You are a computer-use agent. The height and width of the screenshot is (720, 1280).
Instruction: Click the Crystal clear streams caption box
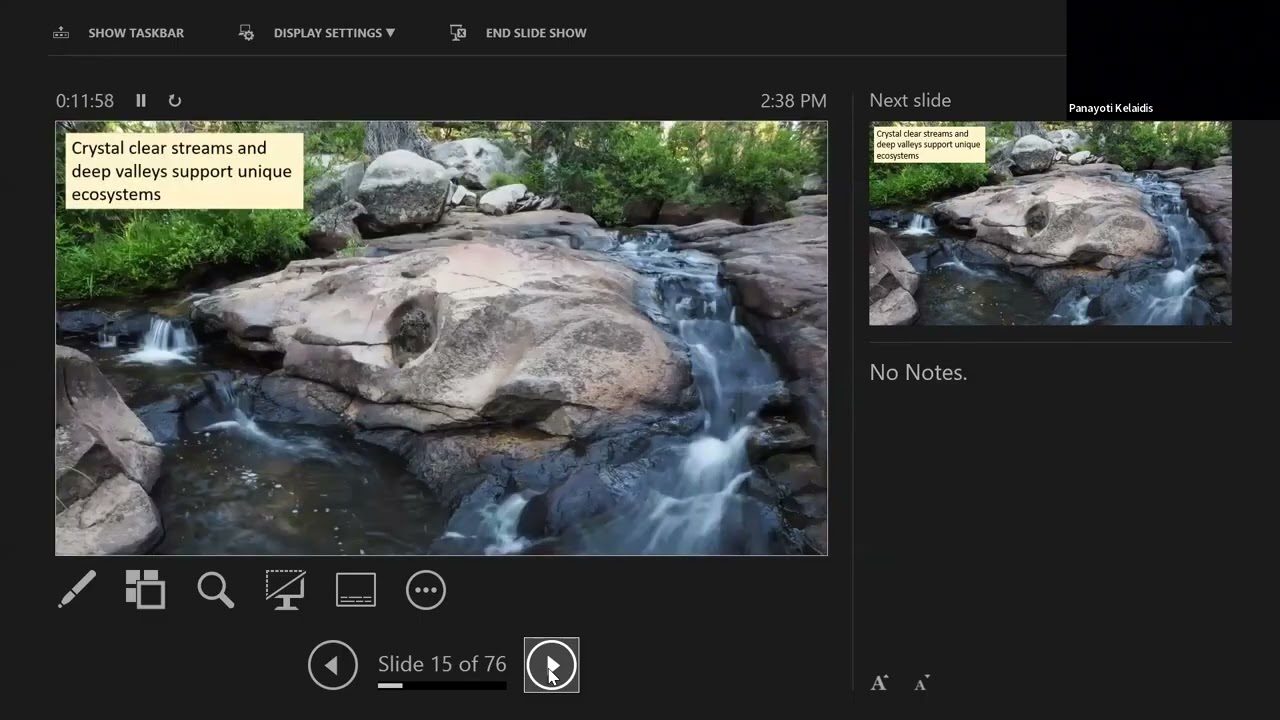point(184,171)
